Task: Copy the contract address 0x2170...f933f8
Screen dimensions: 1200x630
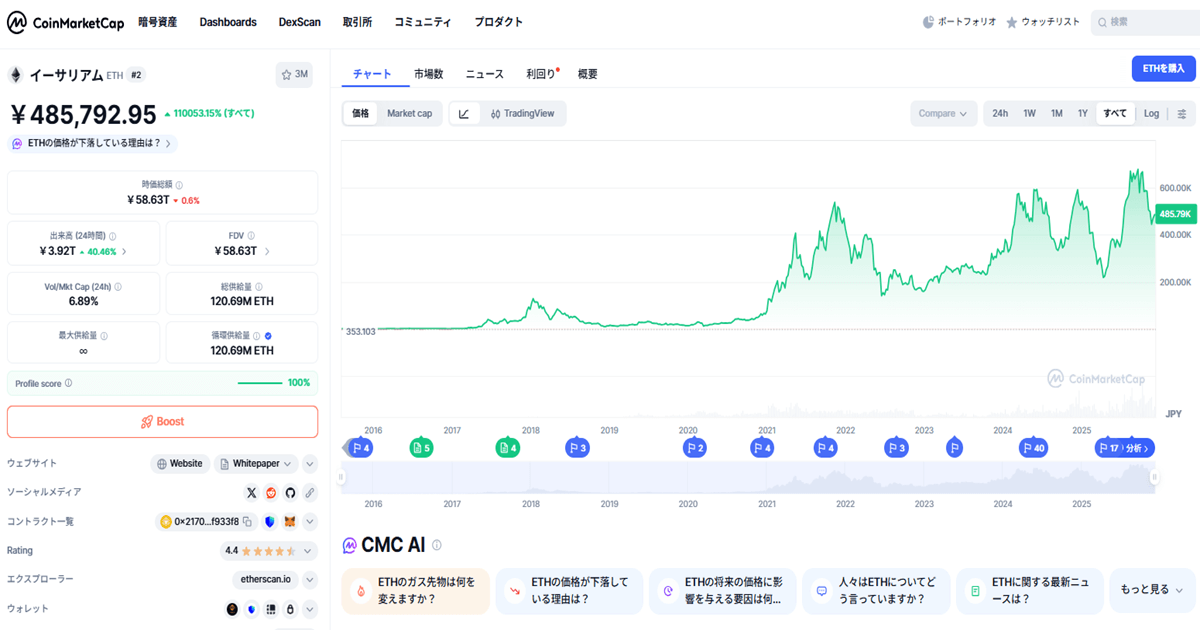Action: point(247,521)
